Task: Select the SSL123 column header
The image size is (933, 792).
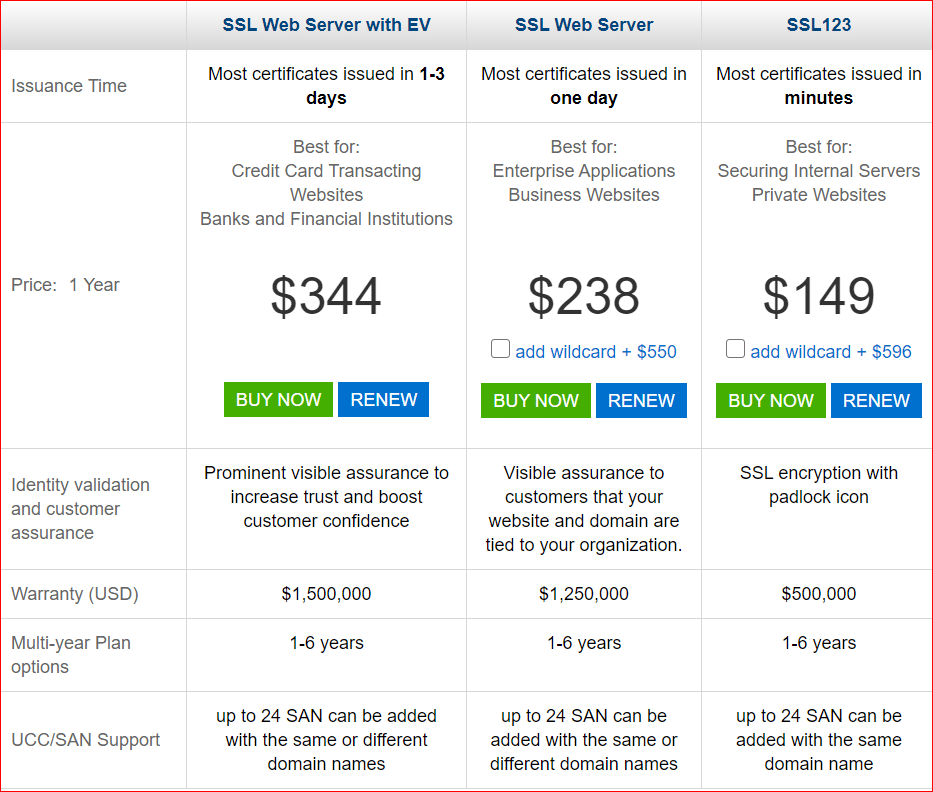Action: point(818,25)
